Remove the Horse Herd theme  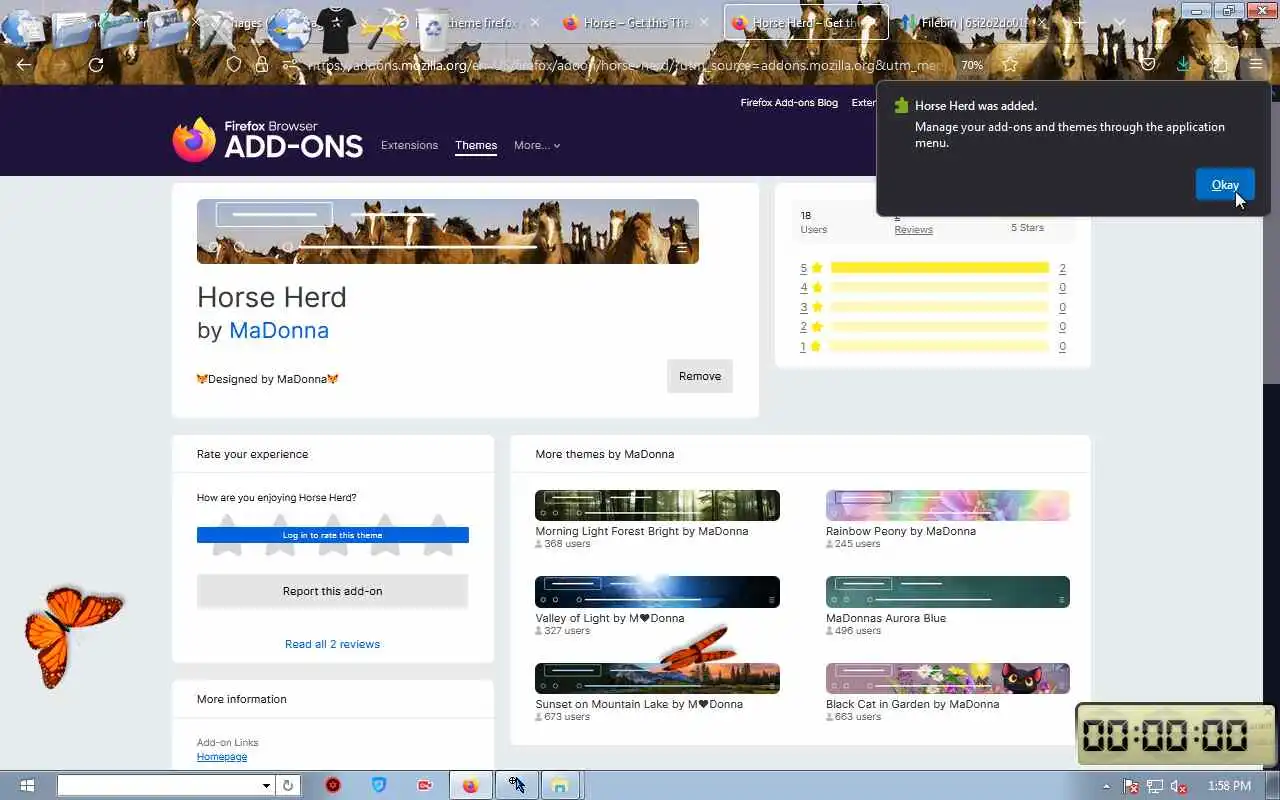[x=700, y=376]
